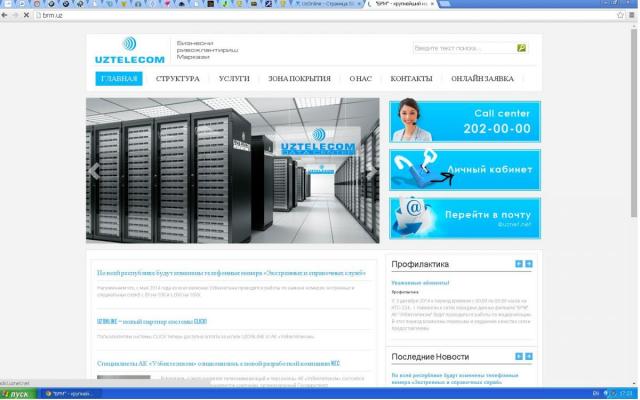The width and height of the screenshot is (640, 400).
Task: Open the Личный кабинет banner
Action: click(x=464, y=170)
